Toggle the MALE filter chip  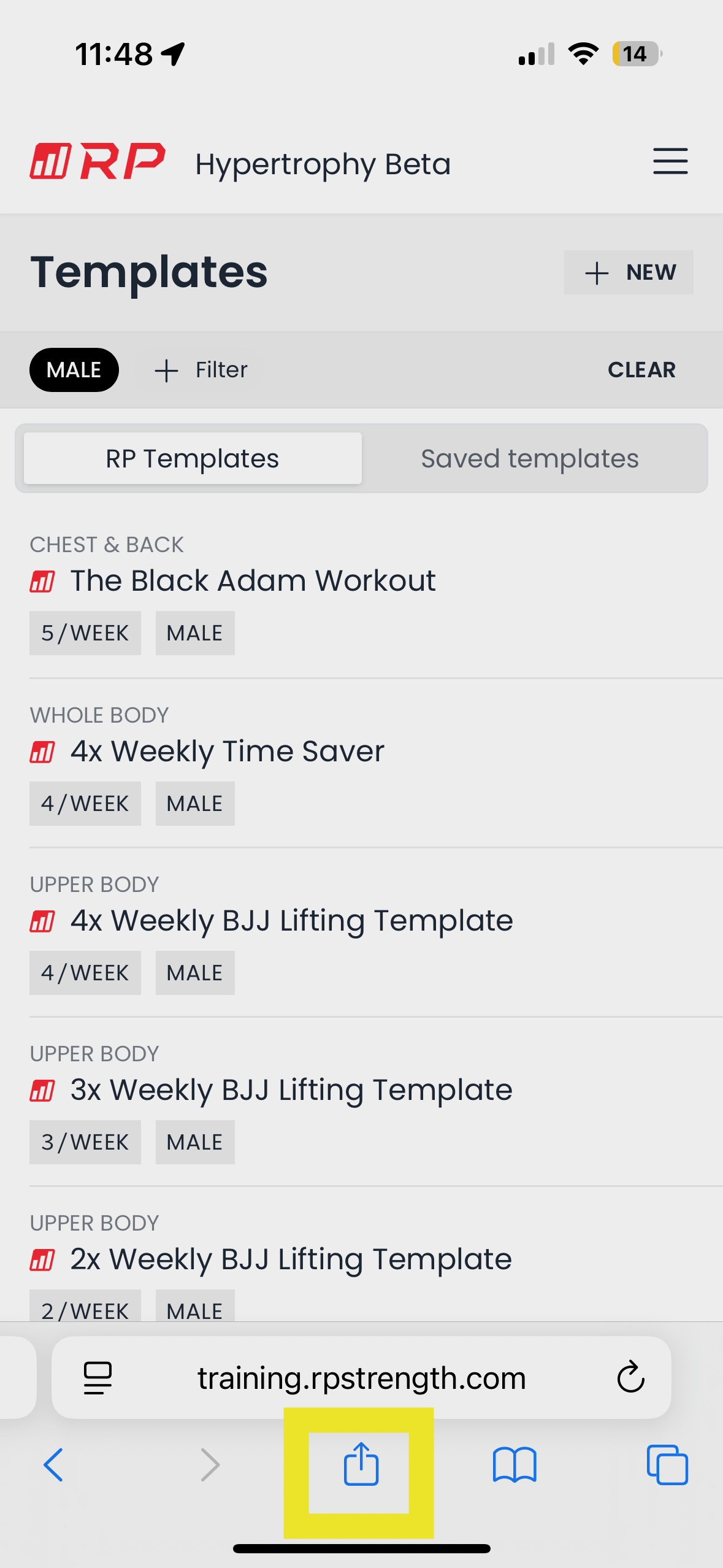click(74, 370)
